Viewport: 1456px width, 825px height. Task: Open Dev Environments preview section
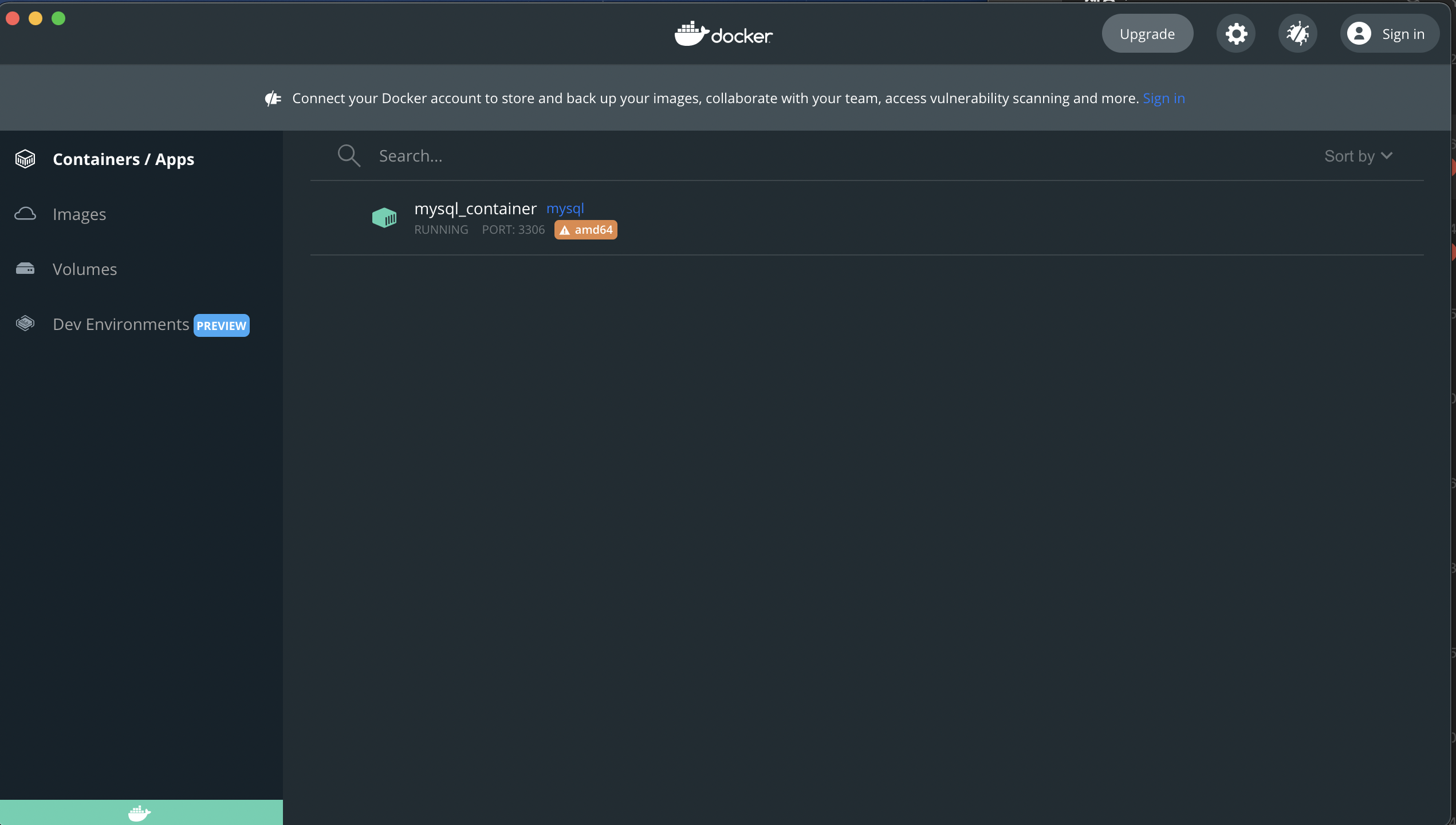pos(121,324)
